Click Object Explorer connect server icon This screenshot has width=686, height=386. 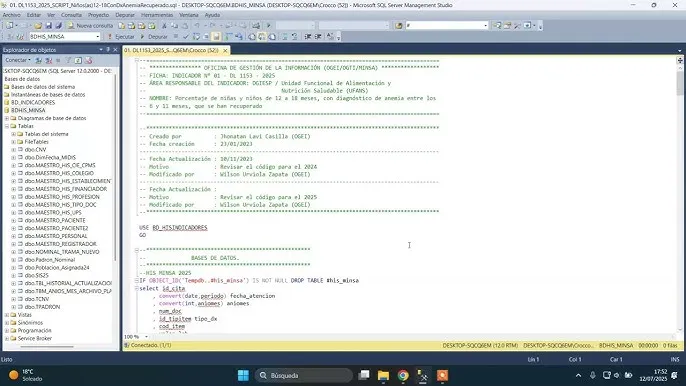click(x=38, y=60)
